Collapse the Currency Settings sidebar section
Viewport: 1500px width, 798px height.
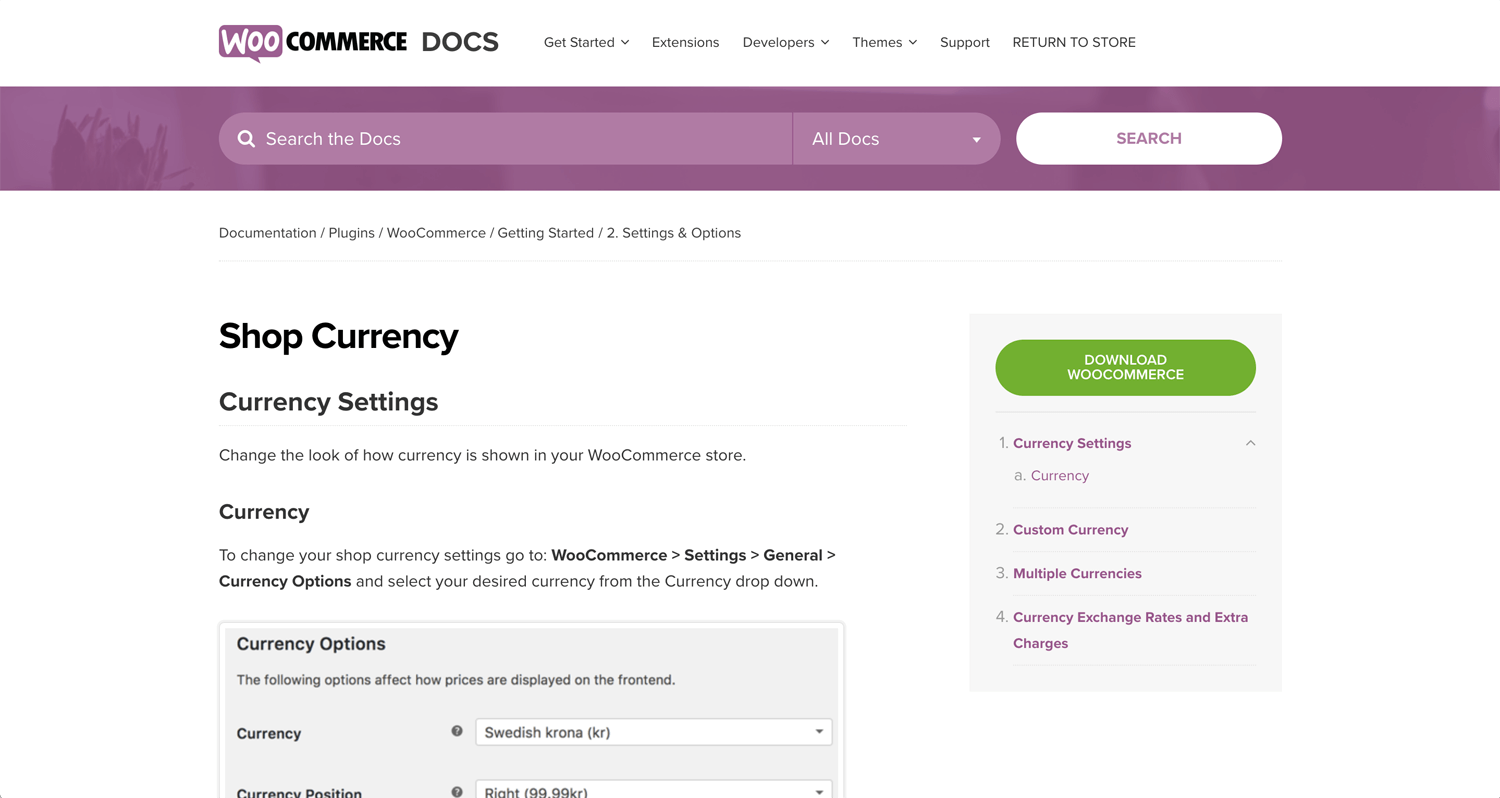[1250, 443]
